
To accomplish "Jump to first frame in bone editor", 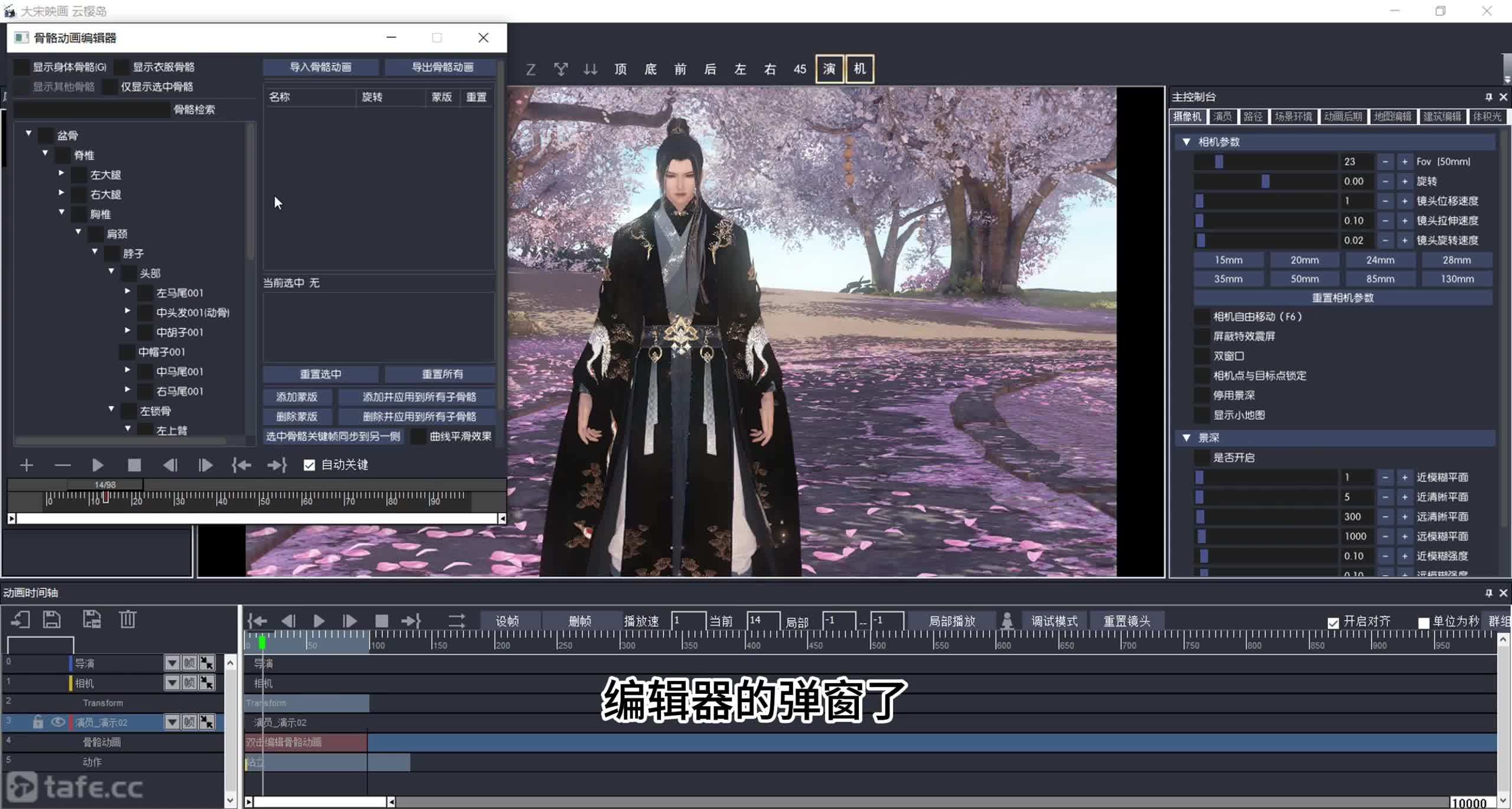I will pos(241,465).
